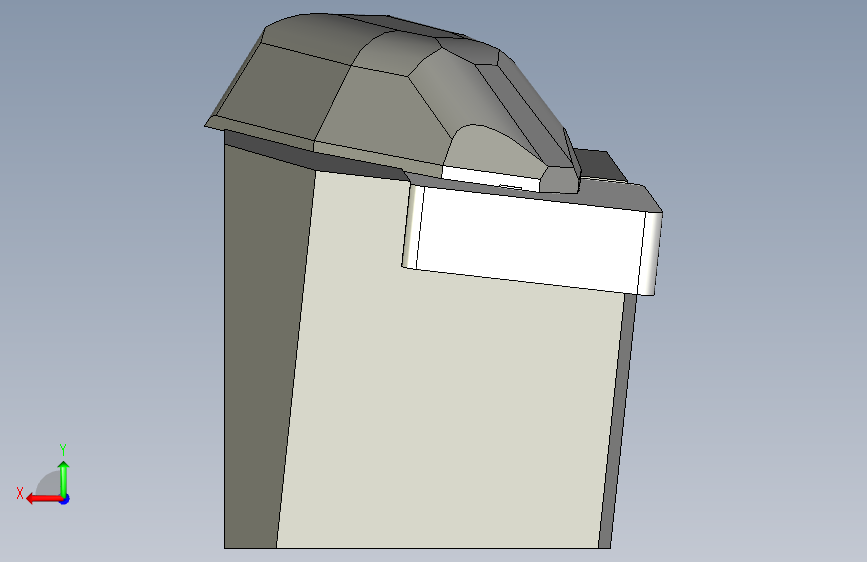Select the dark left side face of body
This screenshot has height=562, width=867.
click(260, 354)
